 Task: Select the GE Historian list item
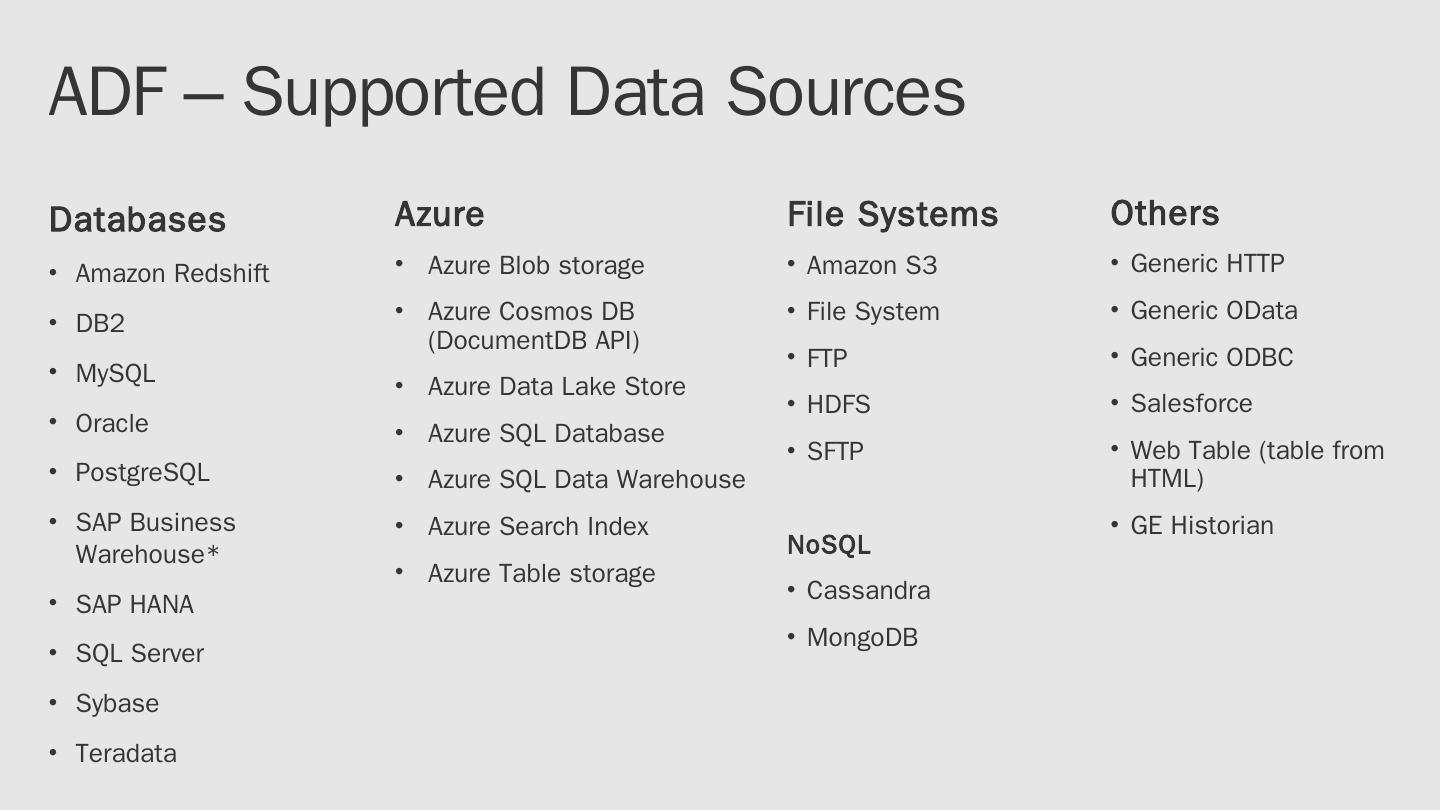click(1201, 525)
